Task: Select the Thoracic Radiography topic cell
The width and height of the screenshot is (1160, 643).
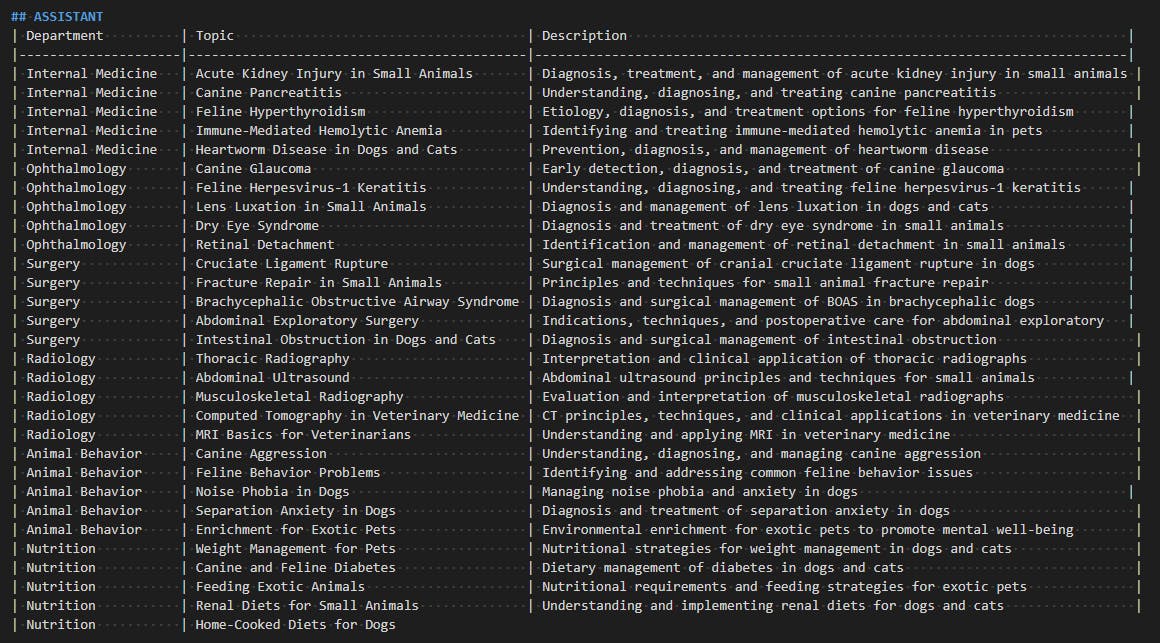Action: pyautogui.click(x=272, y=359)
